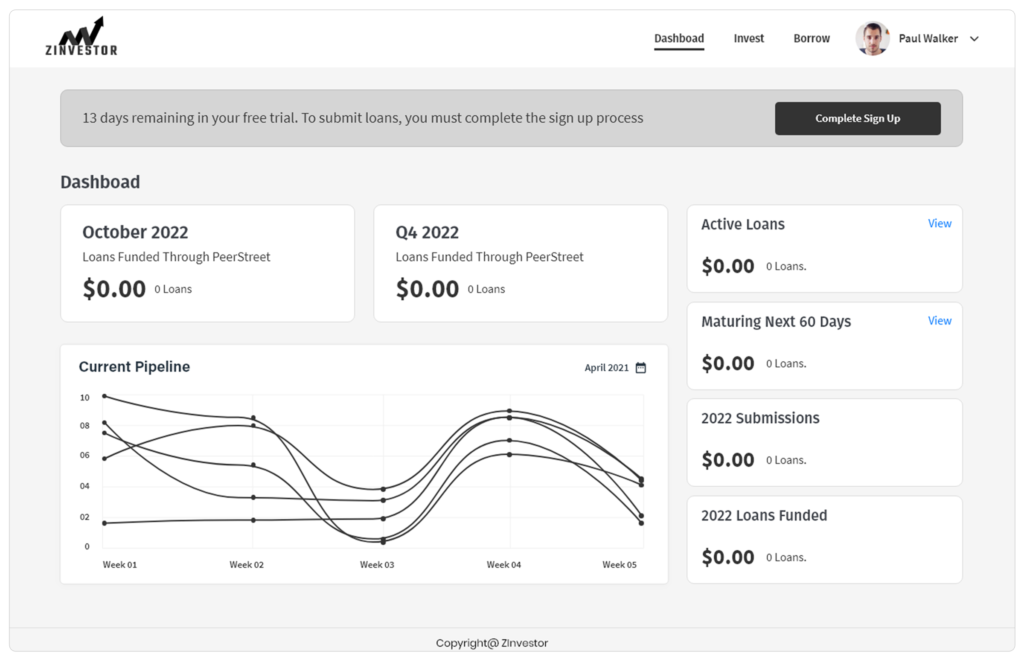Click the Zinvestor logo
Viewport: 1024px width, 662px height.
81,37
